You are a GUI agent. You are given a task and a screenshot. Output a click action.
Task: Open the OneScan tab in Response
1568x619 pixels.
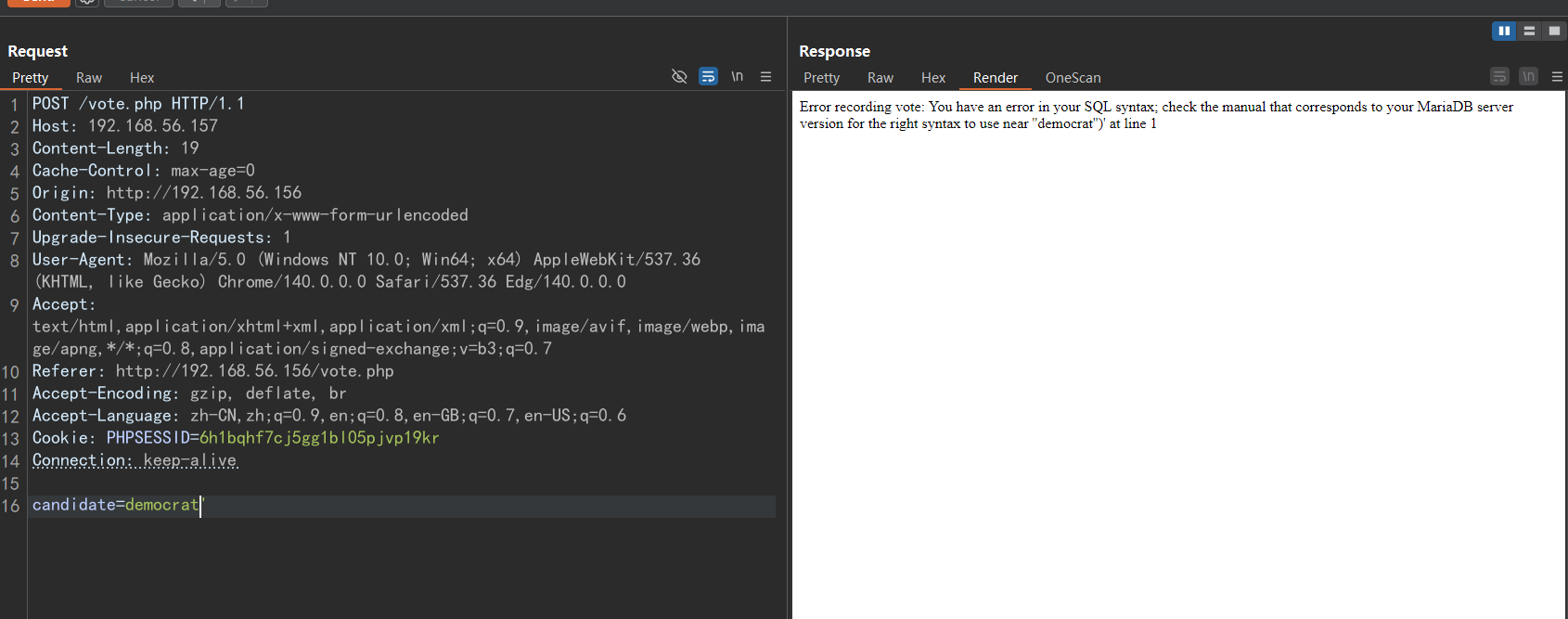(x=1073, y=78)
